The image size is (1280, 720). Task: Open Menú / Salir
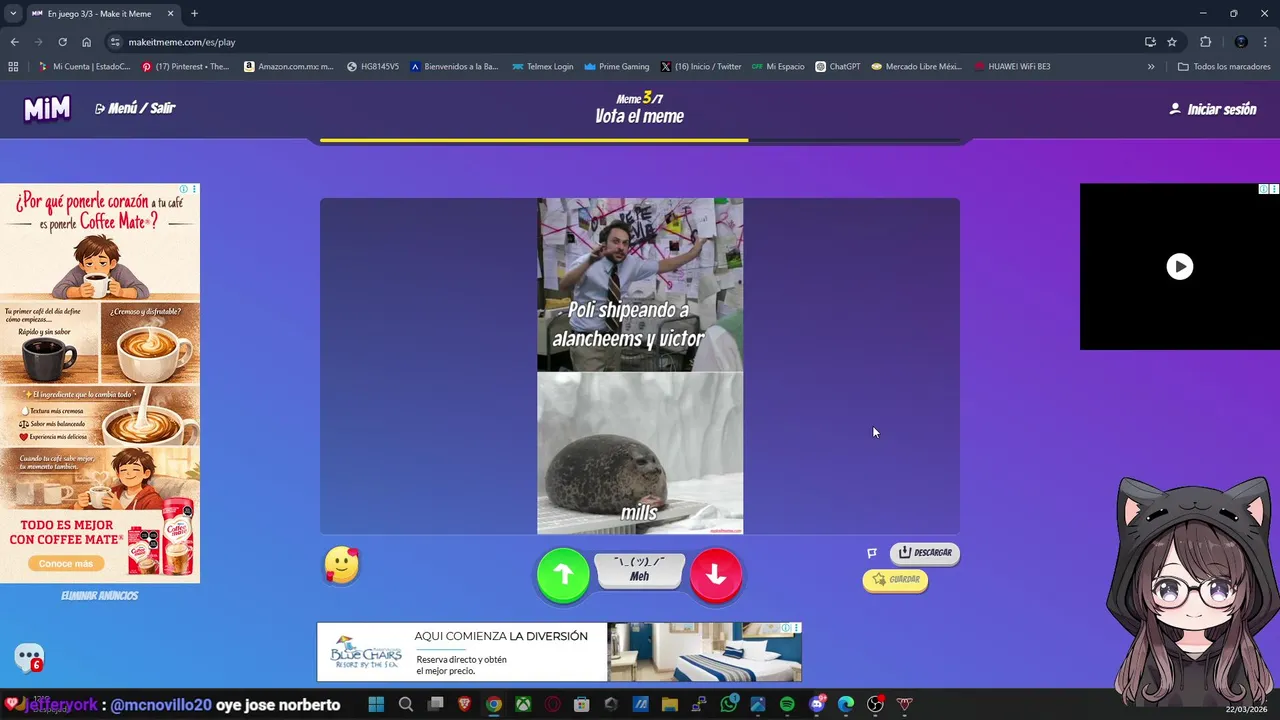(x=135, y=108)
